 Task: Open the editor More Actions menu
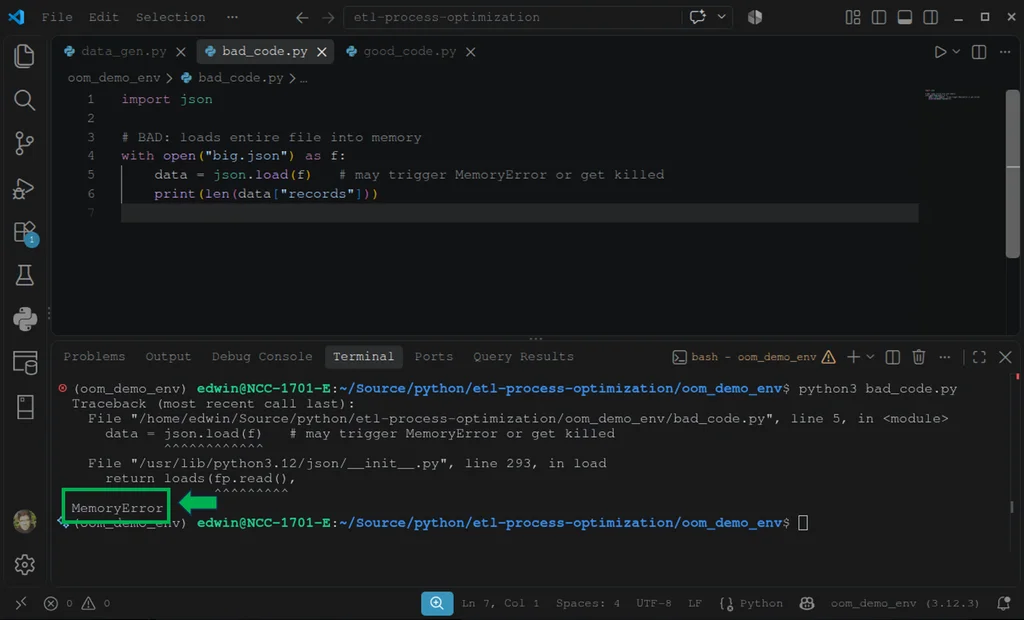coord(1005,52)
